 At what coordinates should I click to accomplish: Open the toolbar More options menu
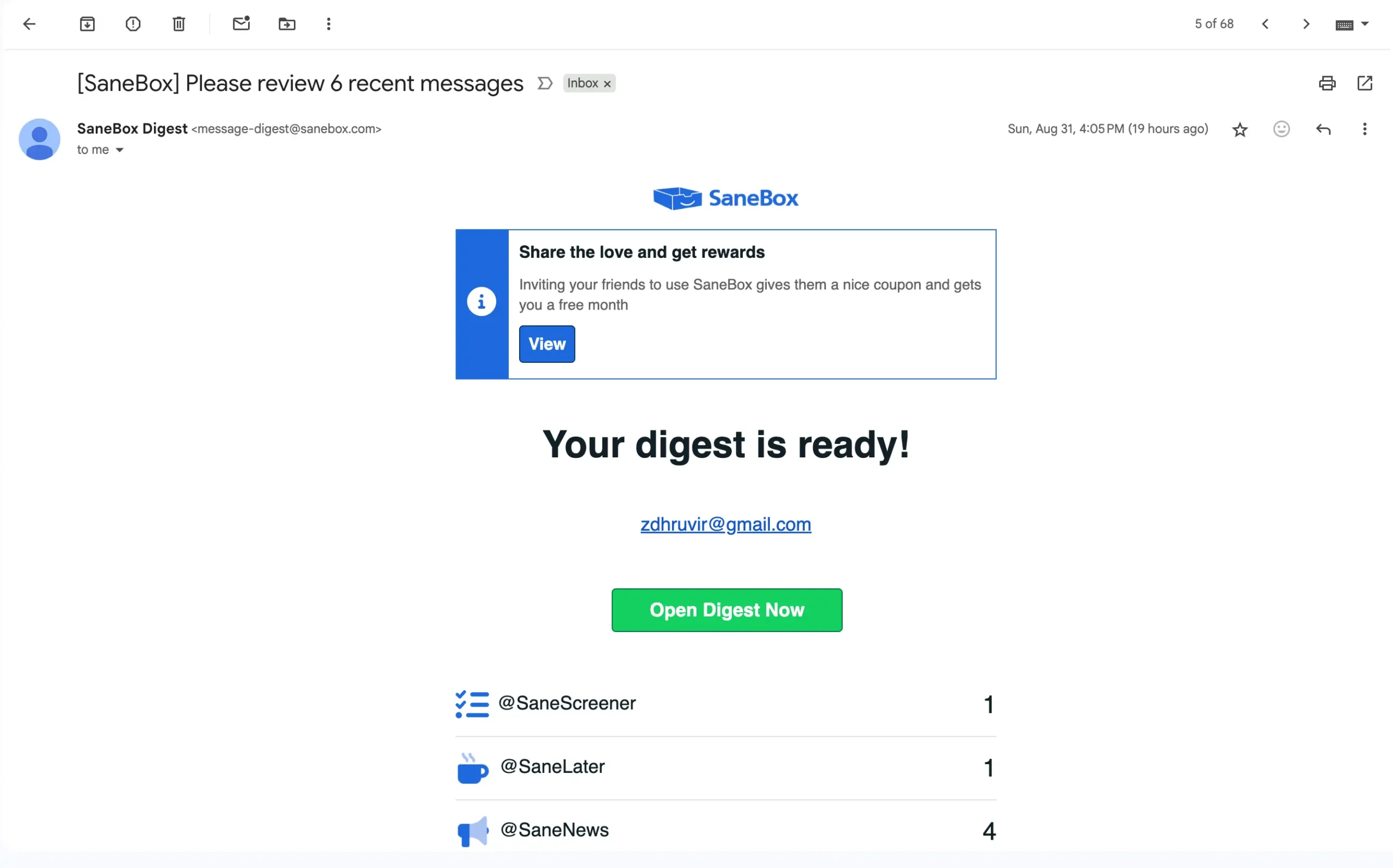click(x=329, y=24)
